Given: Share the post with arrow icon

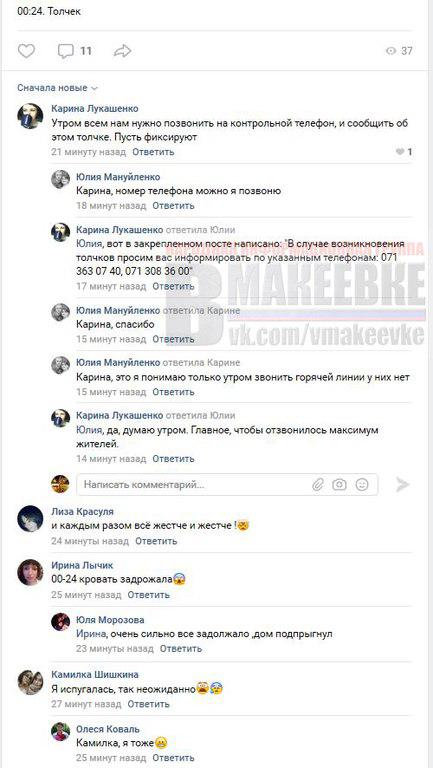Looking at the screenshot, I should point(122,51).
